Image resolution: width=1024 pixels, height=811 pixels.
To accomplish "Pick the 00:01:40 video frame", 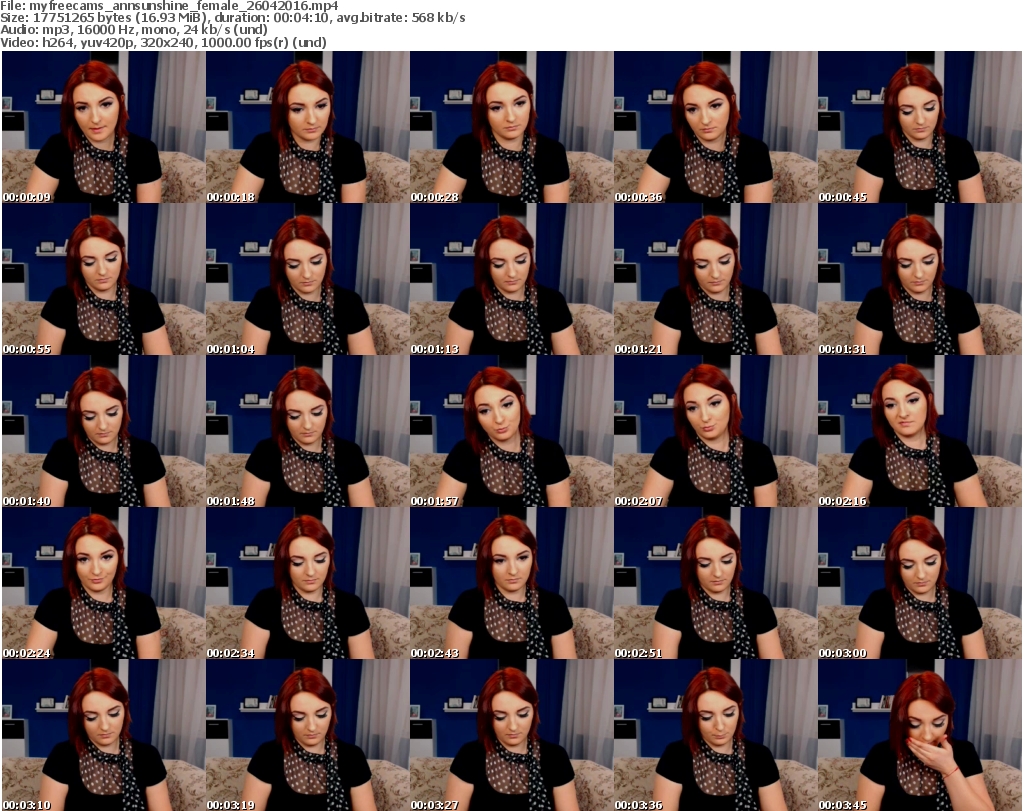I will (104, 432).
